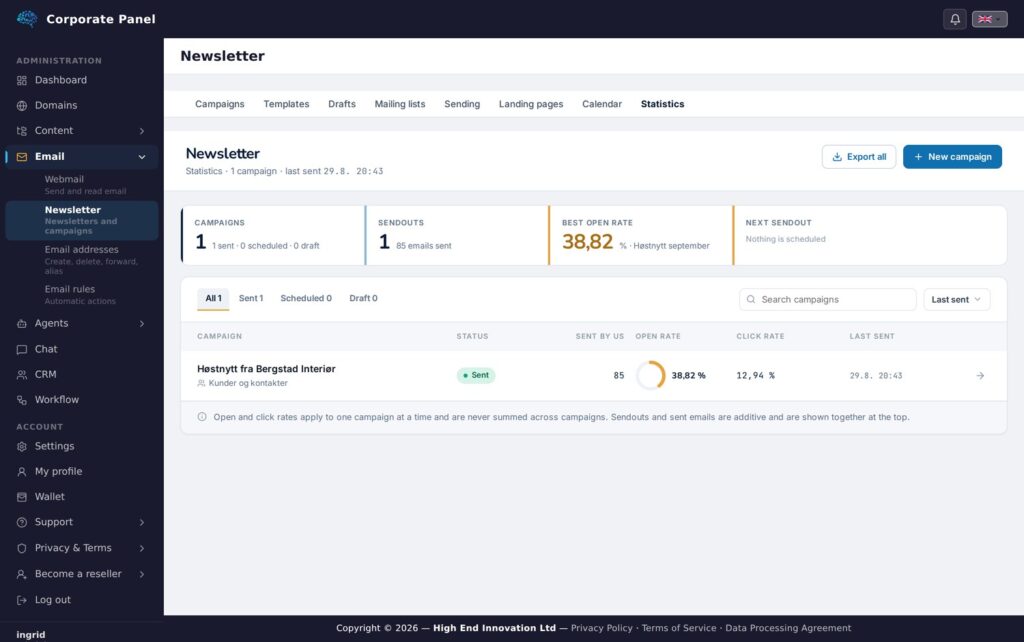Select the All 1 filter tab
This screenshot has width=1024, height=642.
213,298
